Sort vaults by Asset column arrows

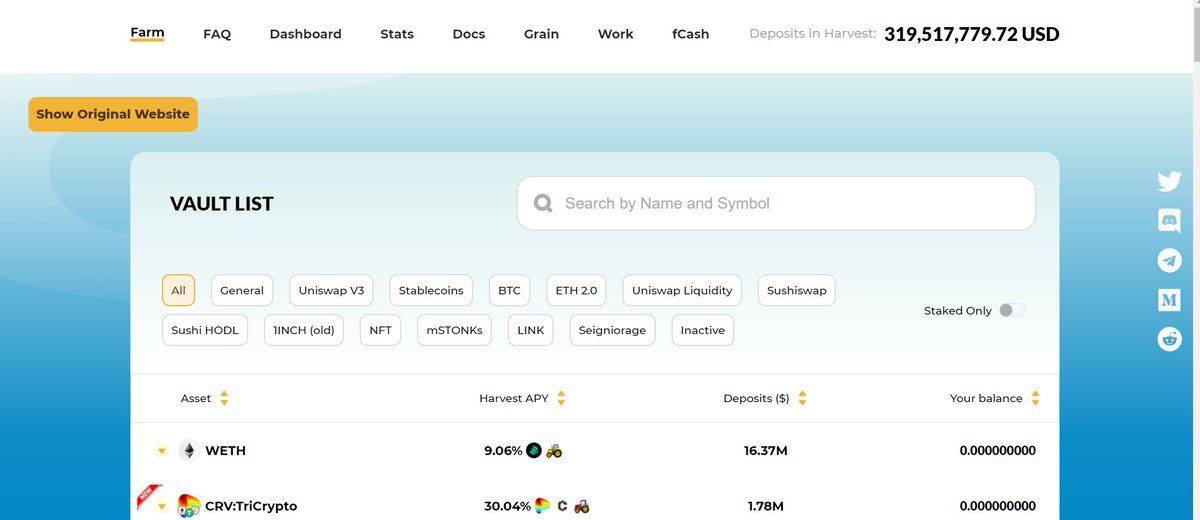pos(224,398)
